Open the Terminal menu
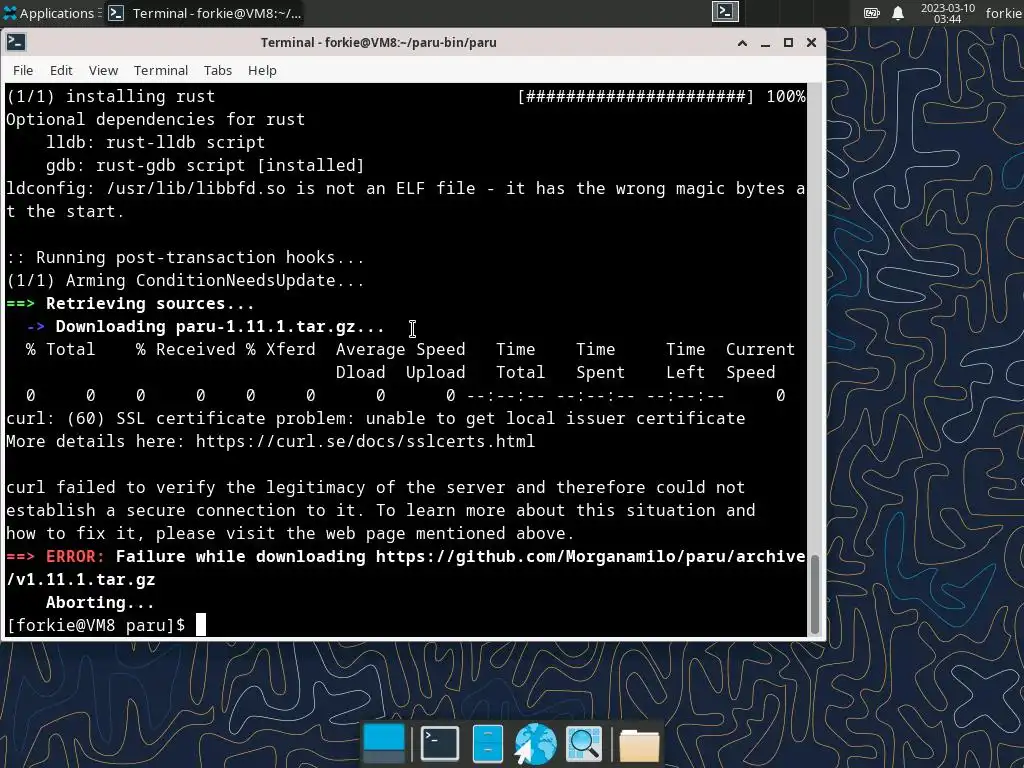The width and height of the screenshot is (1024, 768). (161, 71)
